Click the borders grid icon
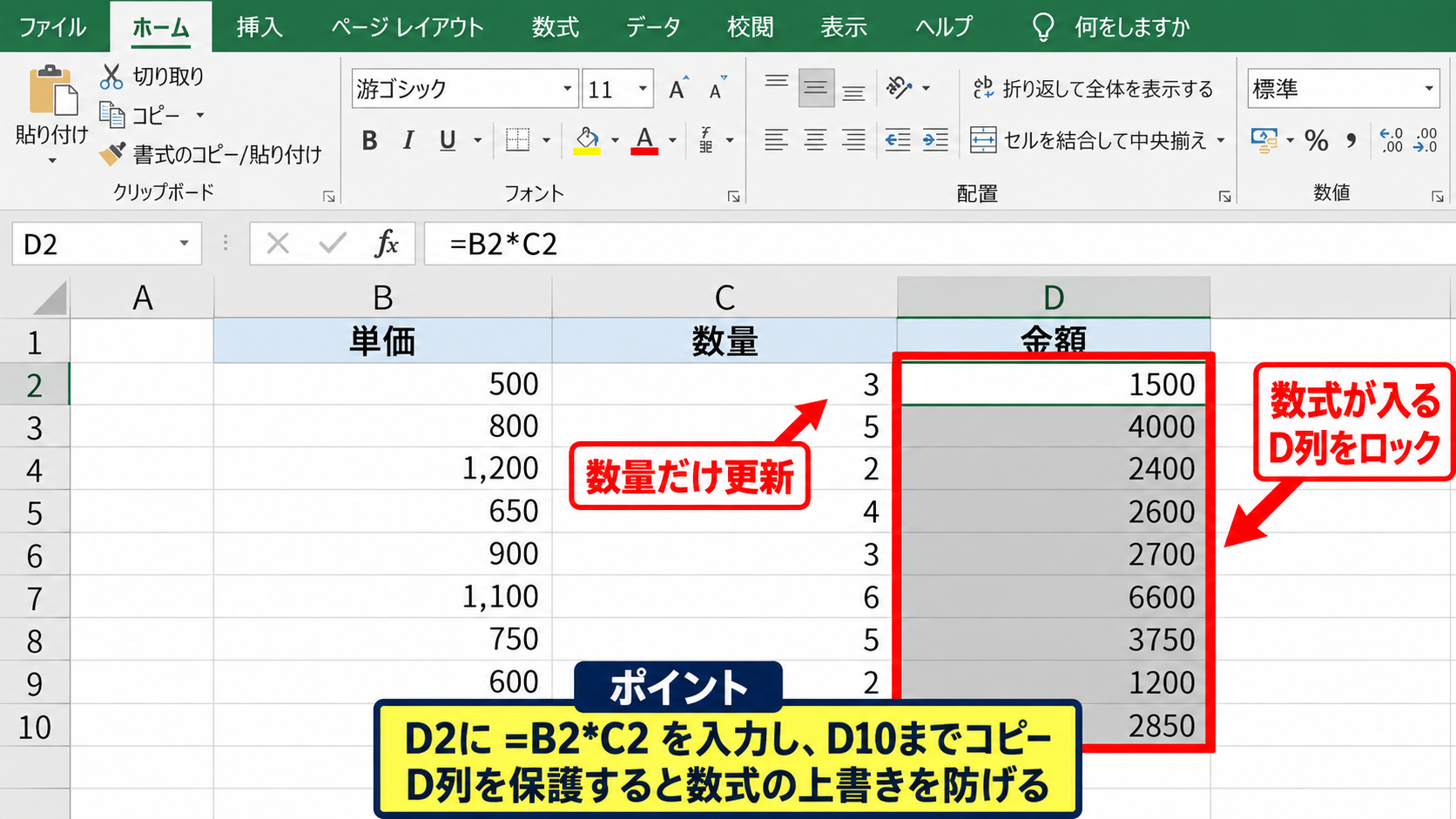This screenshot has width=1456, height=819. coord(517,140)
